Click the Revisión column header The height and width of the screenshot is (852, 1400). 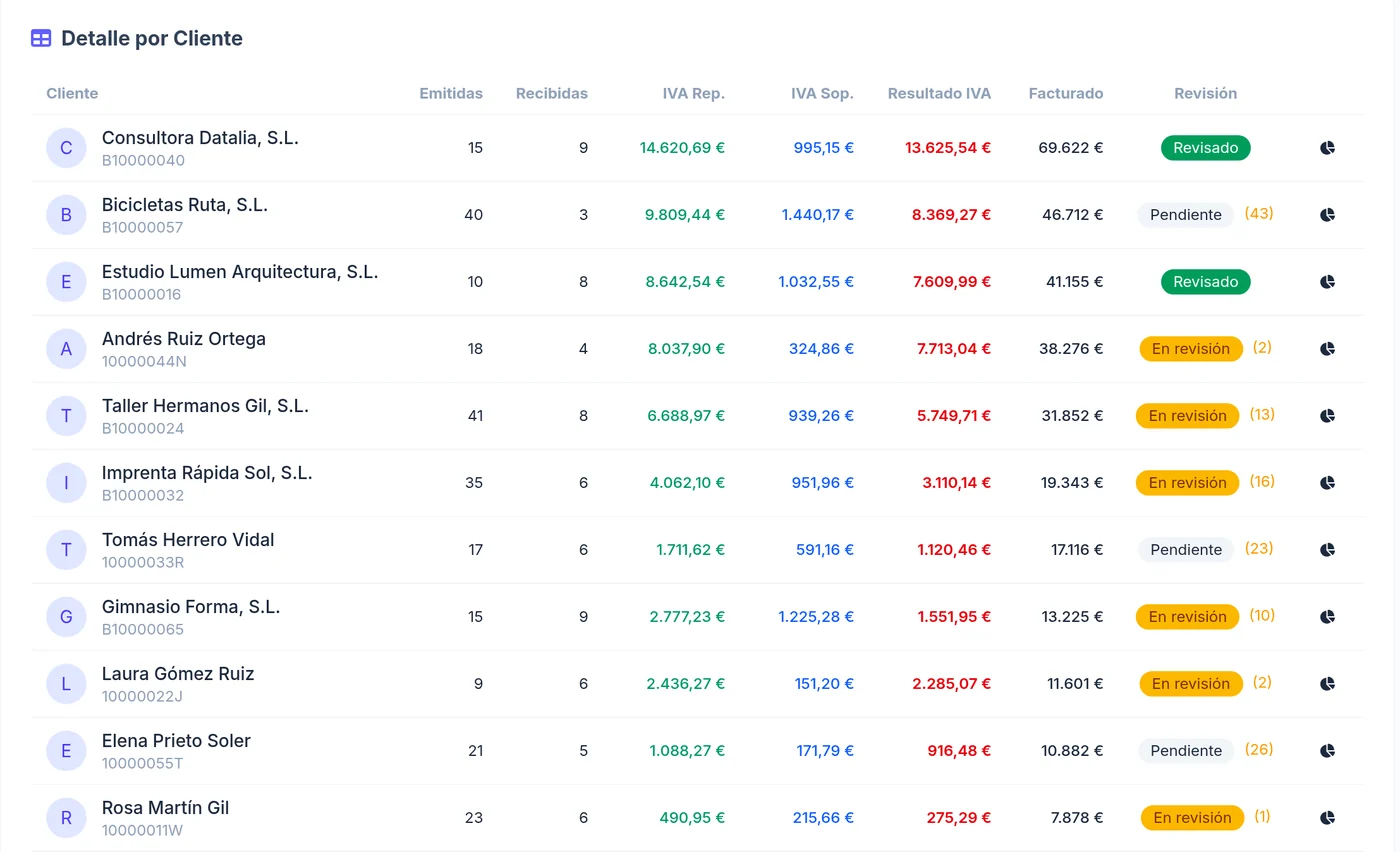point(1205,93)
